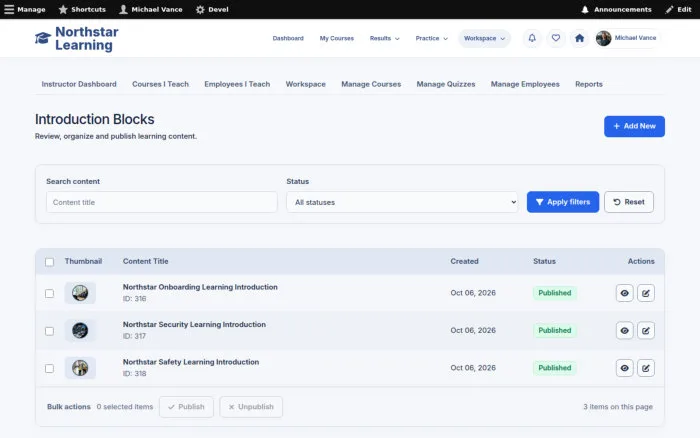
Task: Open Northstar Security Learning Introduction title
Action: 194,325
